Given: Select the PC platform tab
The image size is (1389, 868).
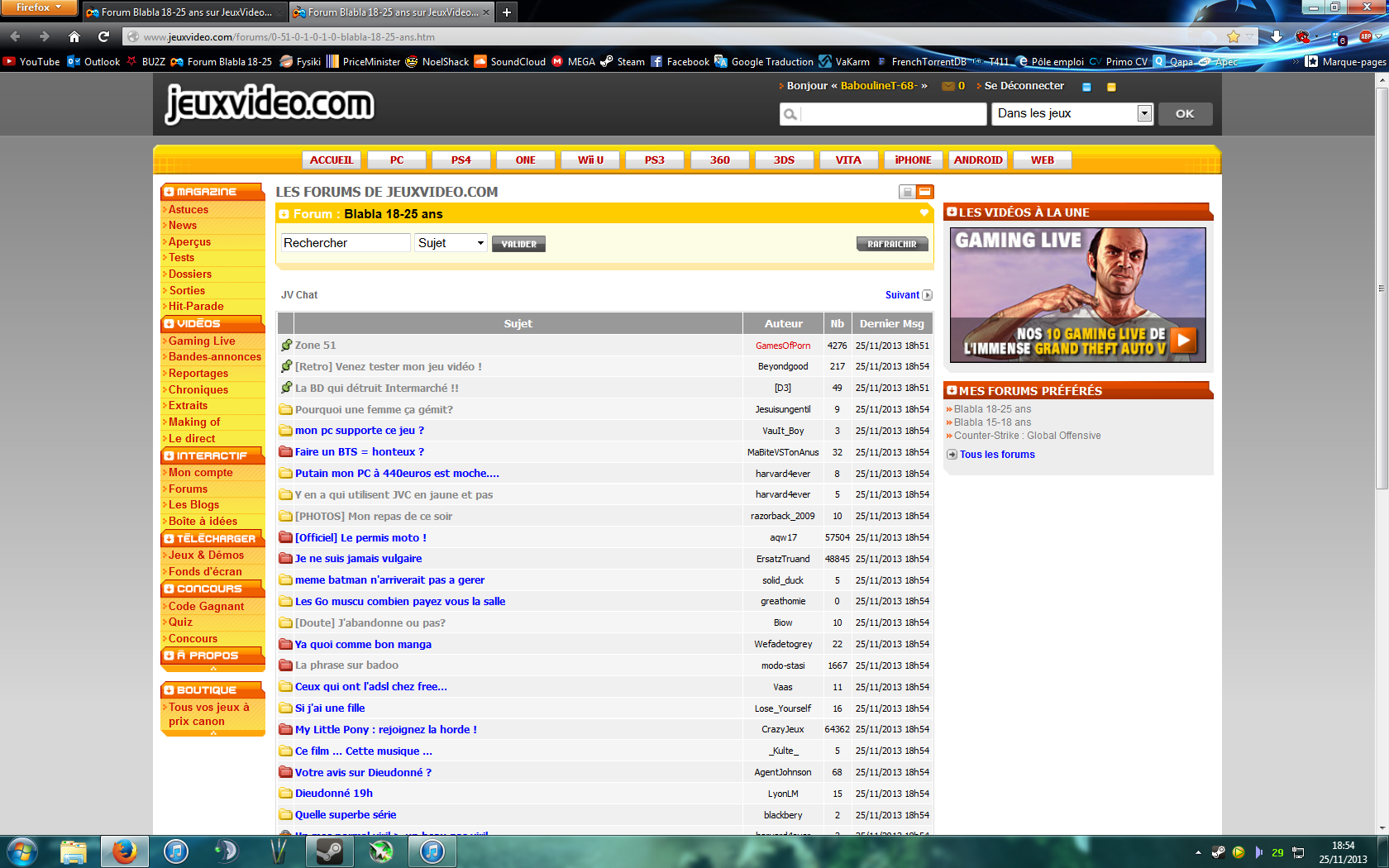Looking at the screenshot, I should click(397, 160).
